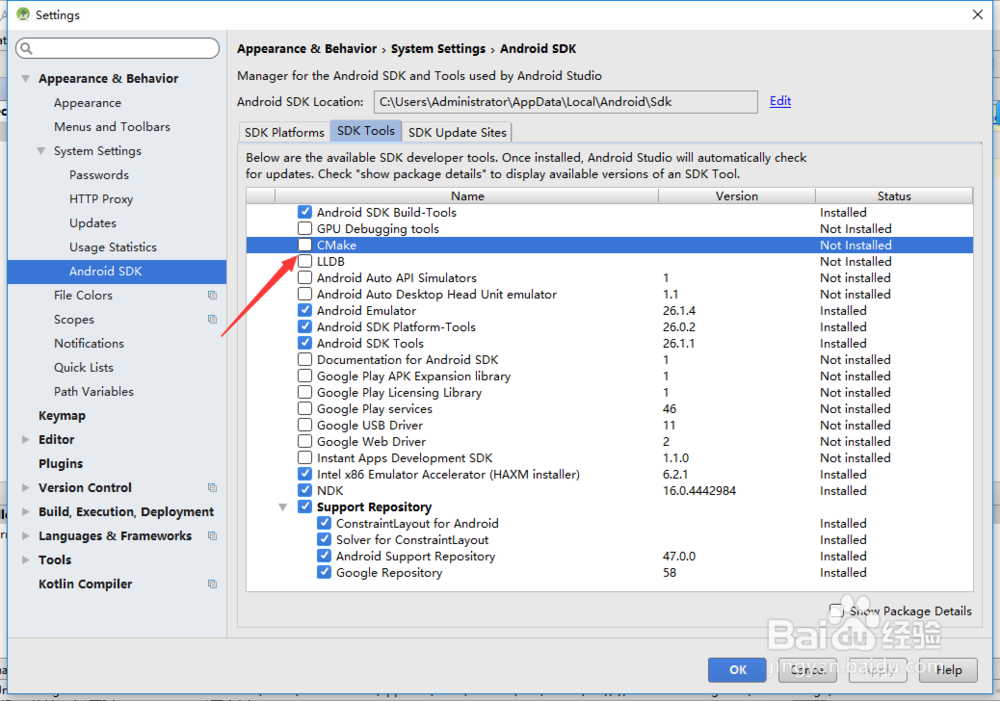The image size is (1000, 701).
Task: Sort table by Status column header
Action: tap(894, 196)
